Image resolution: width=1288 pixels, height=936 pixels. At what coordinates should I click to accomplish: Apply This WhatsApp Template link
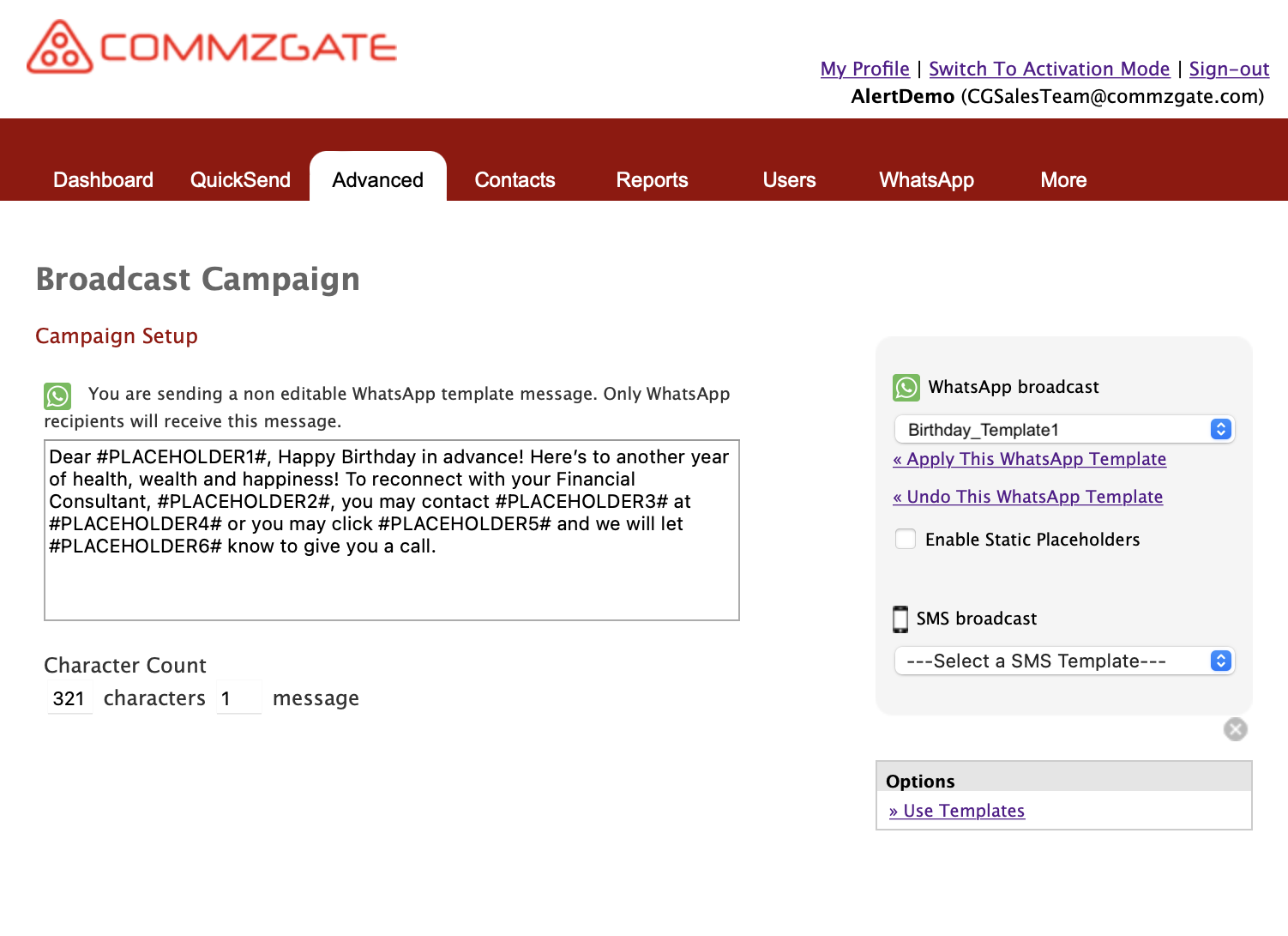[1029, 459]
